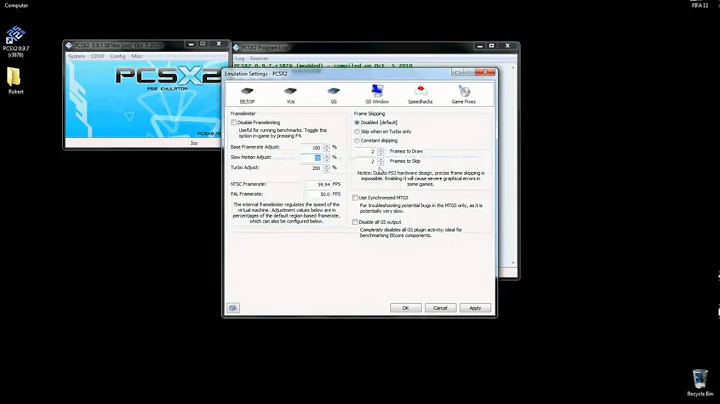The width and height of the screenshot is (720, 404).
Task: Click the Slow Motion Adjust value field
Action: pos(311,157)
